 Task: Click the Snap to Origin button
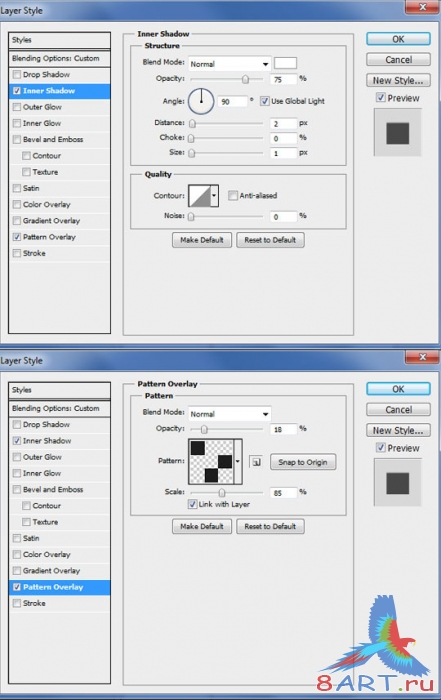click(x=303, y=462)
